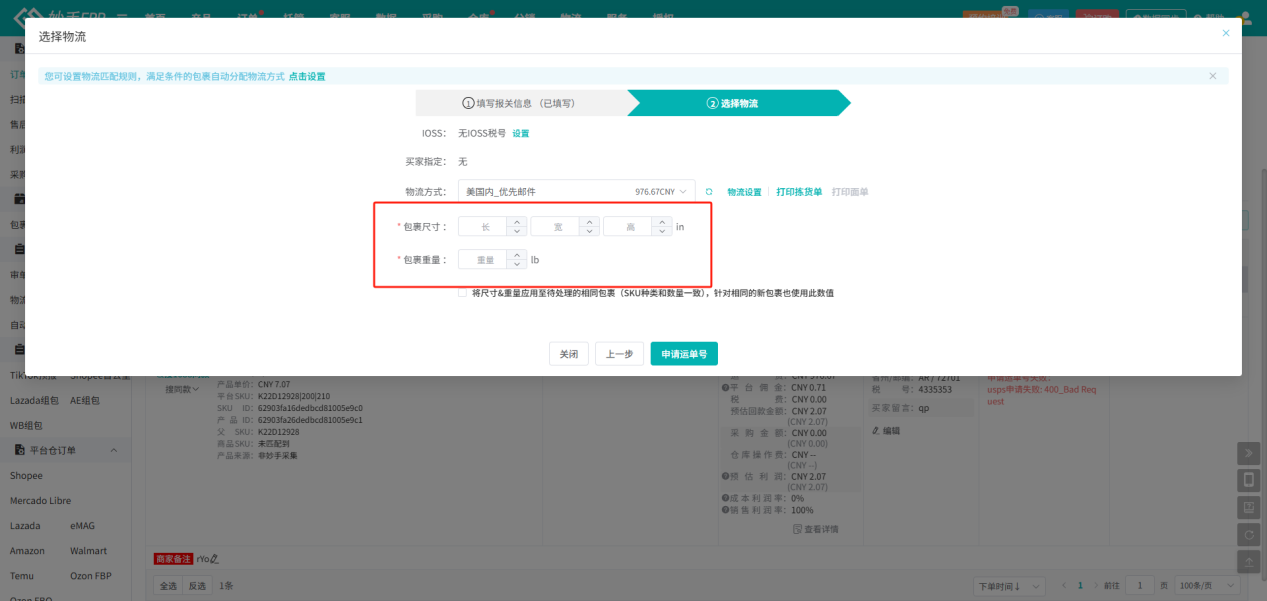Open Amazon in the sidebar
The image size is (1267, 601).
click(27, 551)
